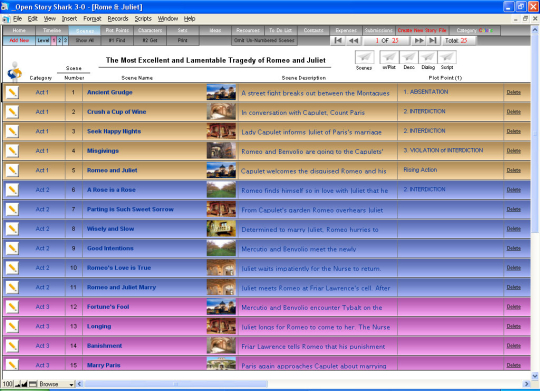Image resolution: width=540 pixels, height=391 pixels.
Task: Switch to the Plot Points tab
Action: (x=117, y=30)
